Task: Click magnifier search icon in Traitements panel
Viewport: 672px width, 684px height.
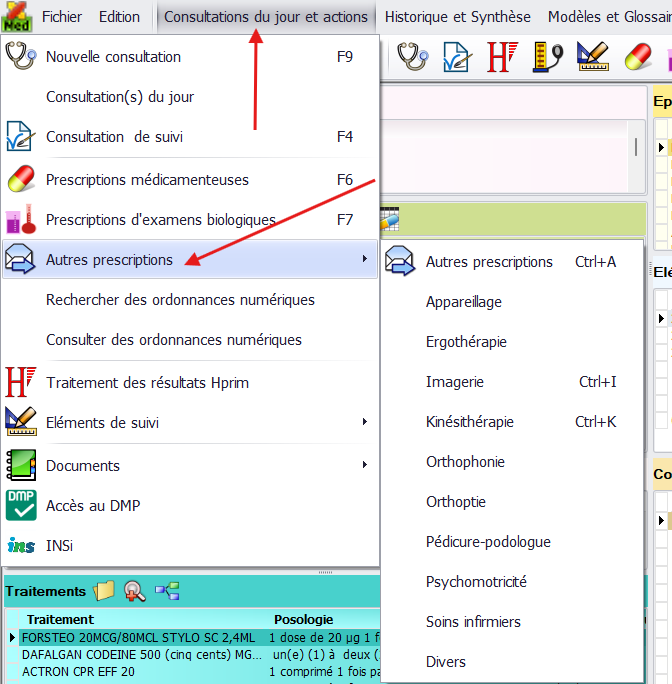Action: point(135,592)
